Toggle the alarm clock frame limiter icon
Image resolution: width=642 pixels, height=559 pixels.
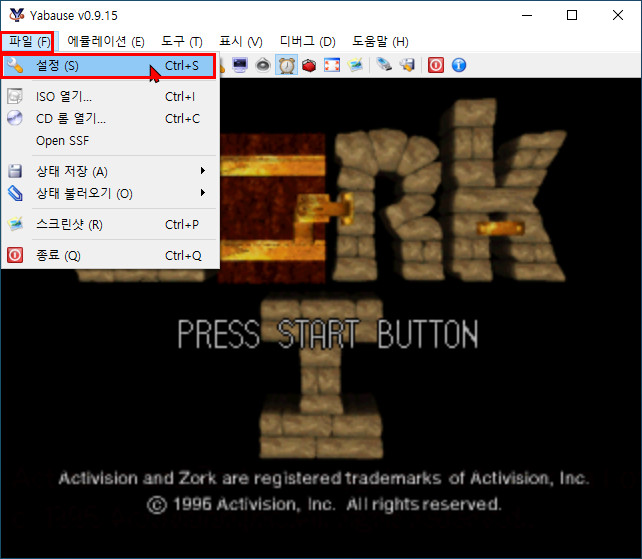click(x=287, y=65)
